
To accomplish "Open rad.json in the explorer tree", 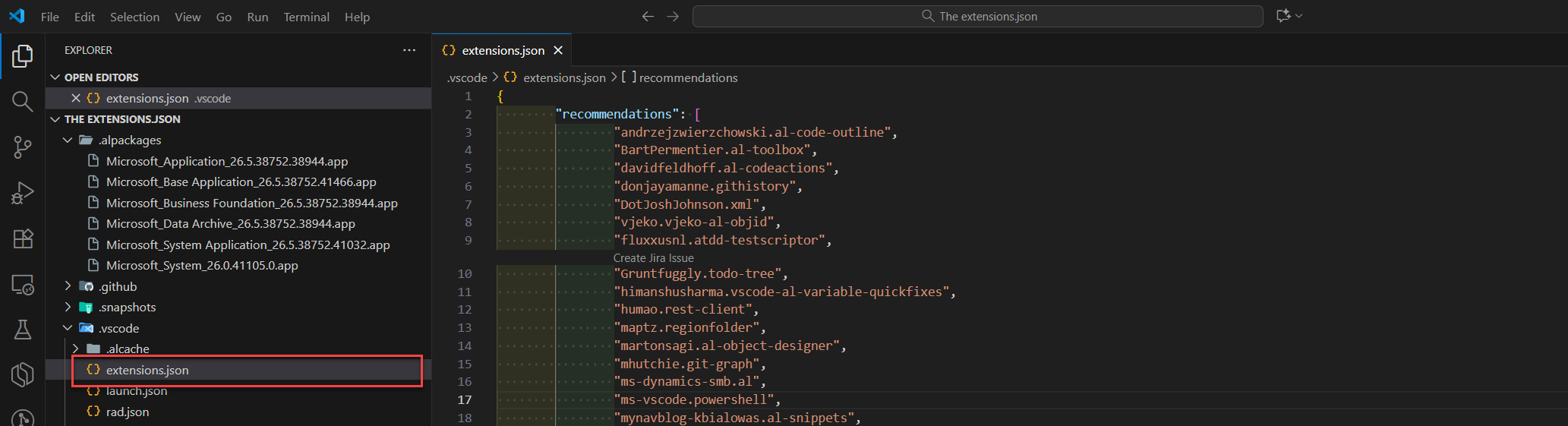I will point(128,412).
